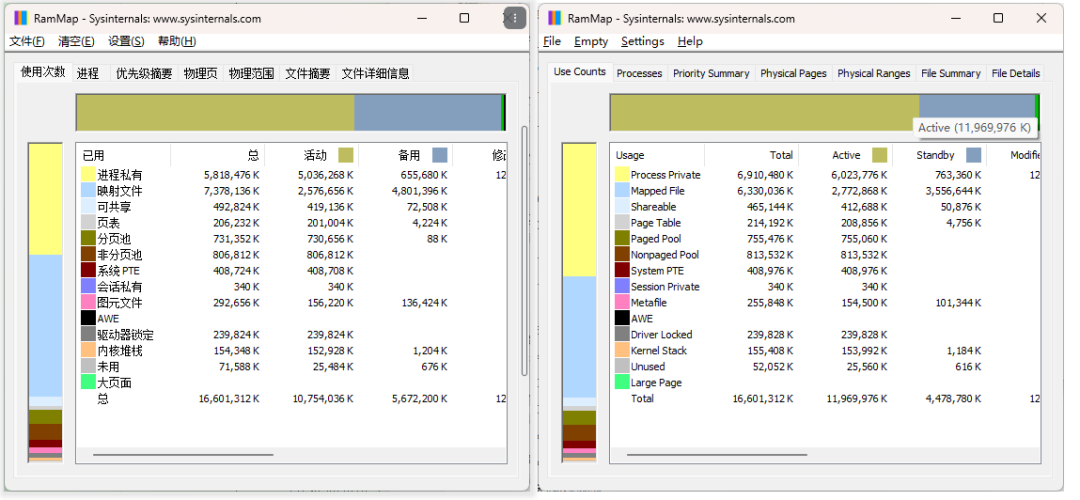The height and width of the screenshot is (500, 1080).
Task: Select the Driver Locked row
Action: (826, 334)
